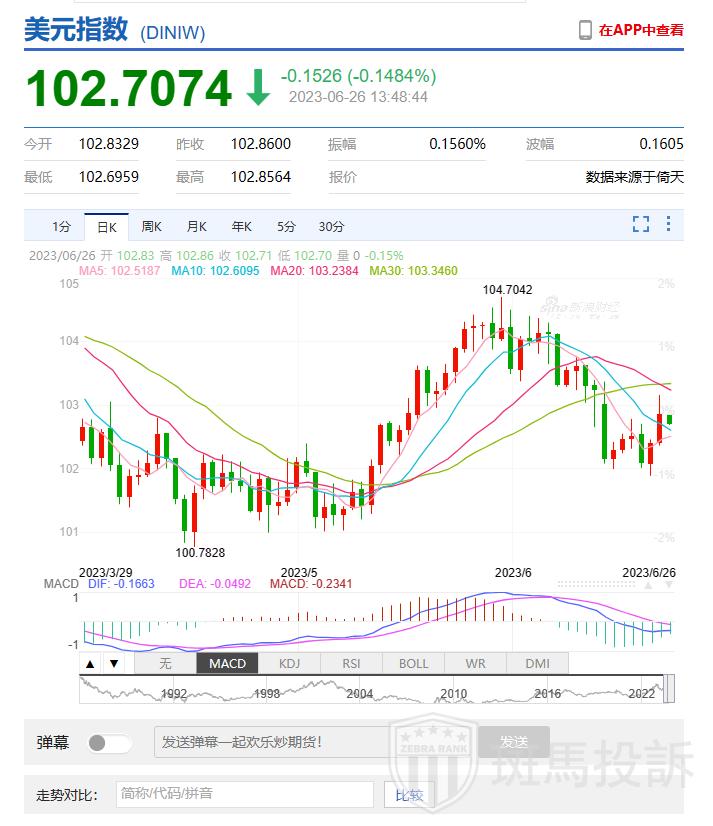Viewport: 713px width, 826px height.
Task: Select the 30分 chart period
Action: 331,226
